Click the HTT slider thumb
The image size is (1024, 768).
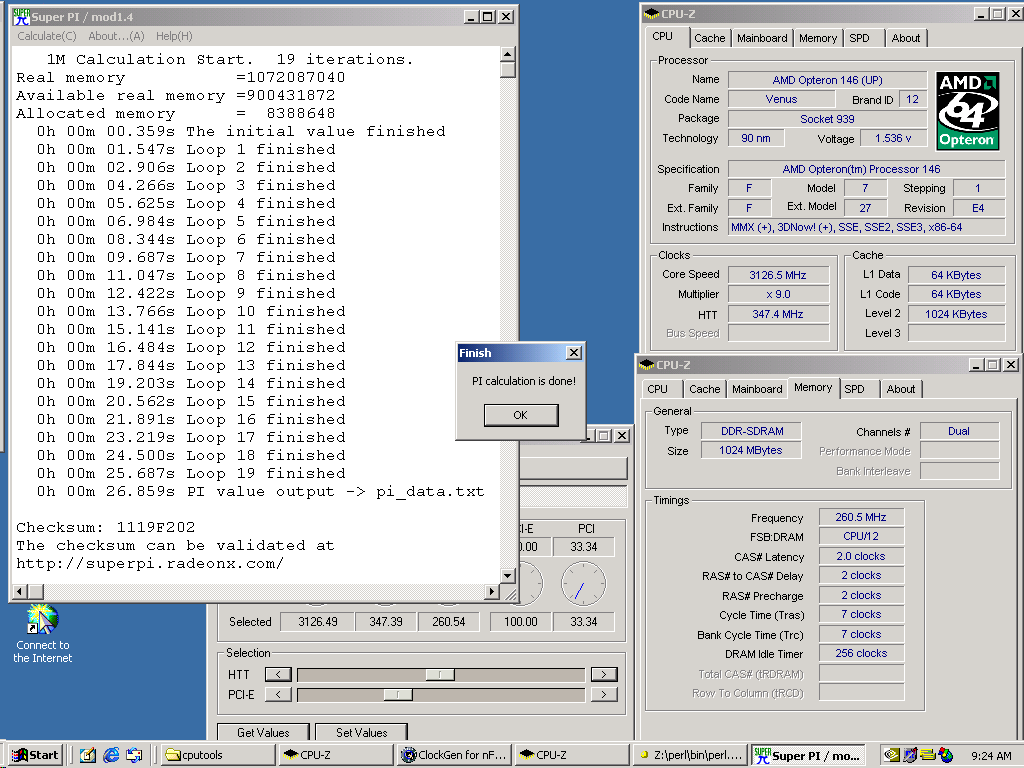[440, 675]
